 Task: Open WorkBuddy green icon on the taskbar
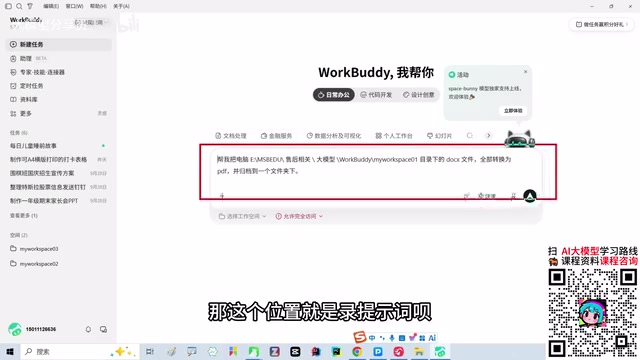440,351
